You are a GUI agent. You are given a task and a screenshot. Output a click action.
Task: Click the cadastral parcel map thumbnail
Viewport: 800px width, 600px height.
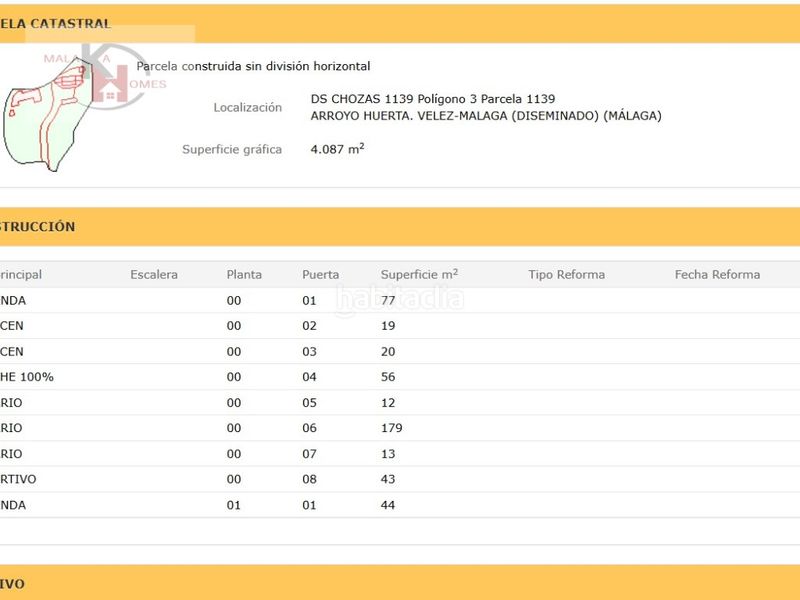click(x=49, y=115)
